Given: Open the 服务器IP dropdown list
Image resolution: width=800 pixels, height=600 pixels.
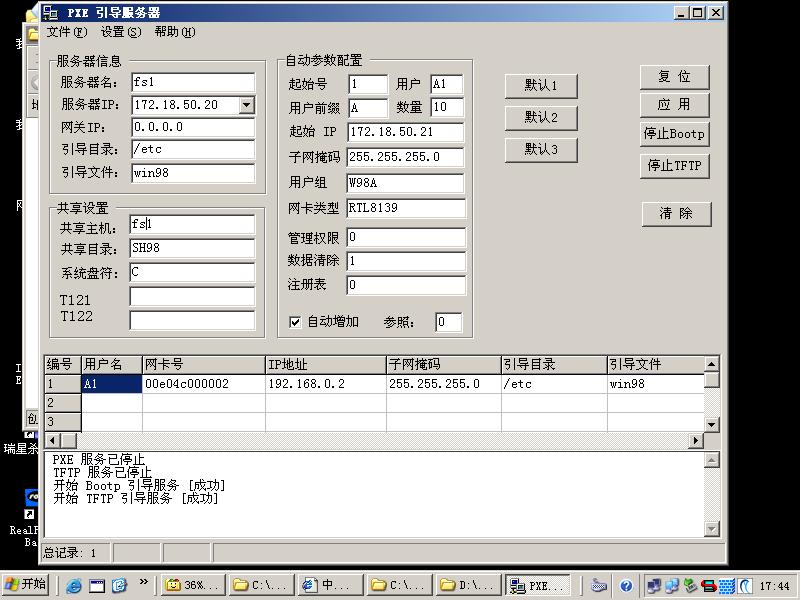Looking at the screenshot, I should [247, 105].
